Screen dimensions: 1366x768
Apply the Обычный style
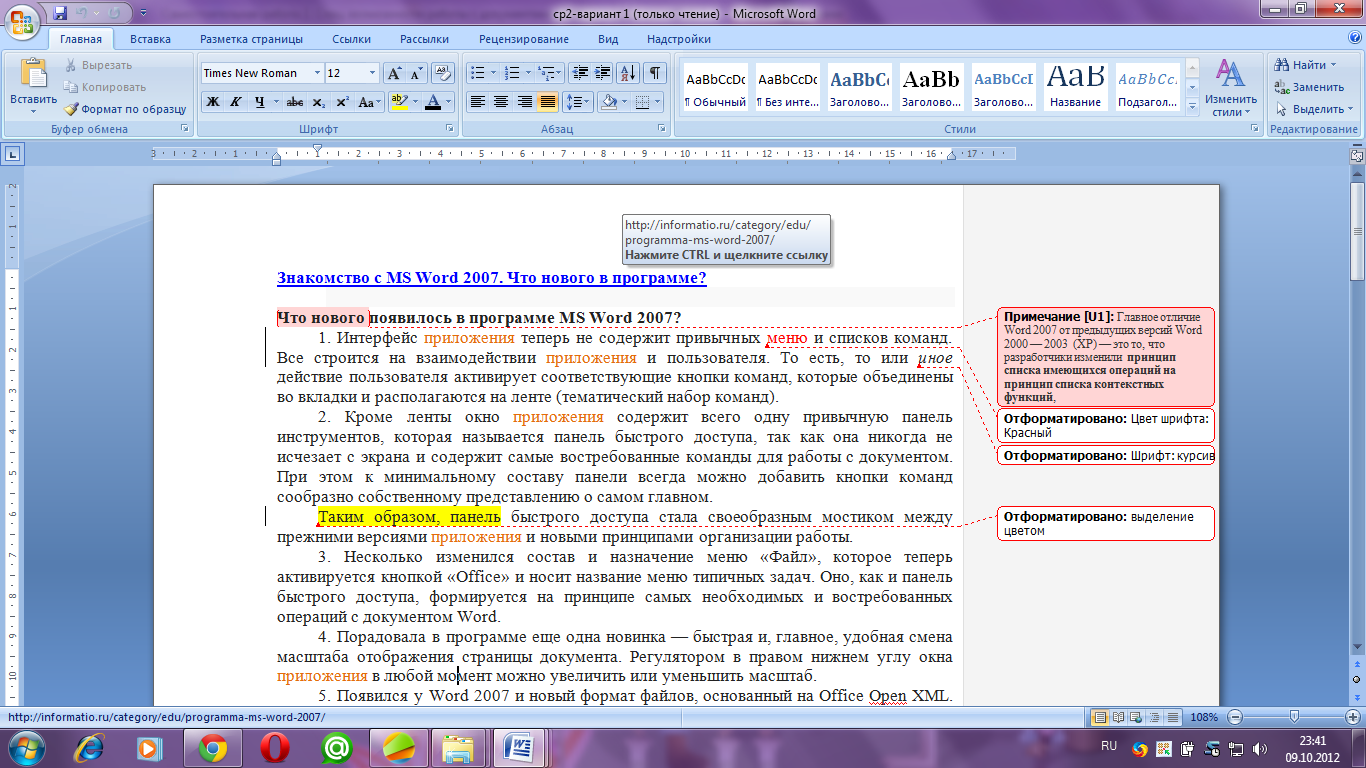(x=715, y=88)
